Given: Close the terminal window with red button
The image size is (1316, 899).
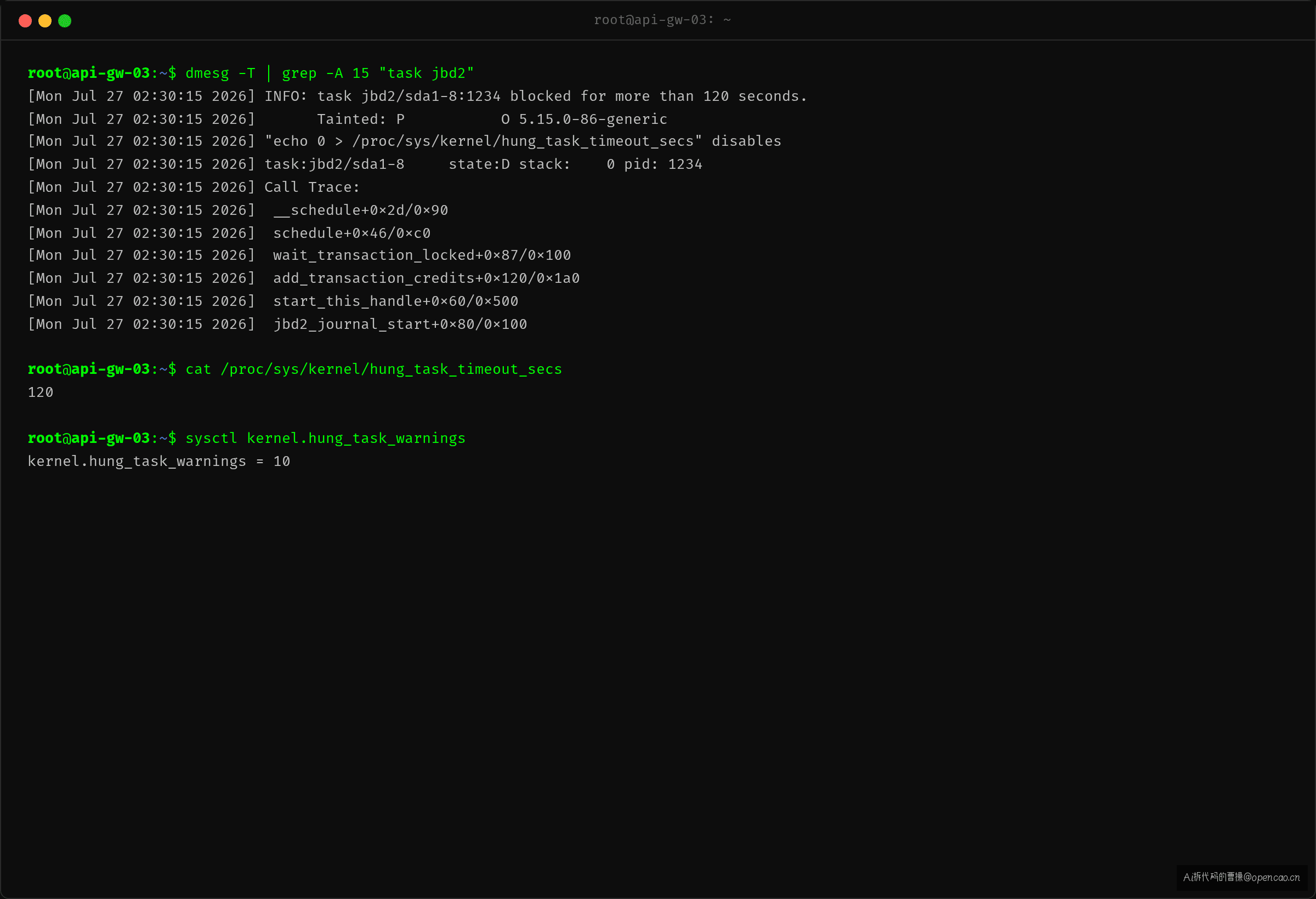Looking at the screenshot, I should coord(25,21).
